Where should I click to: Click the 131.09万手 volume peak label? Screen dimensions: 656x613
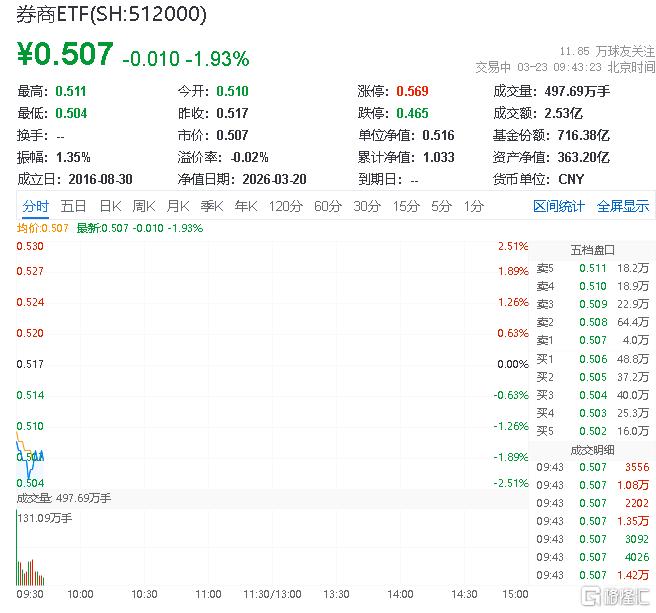pyautogui.click(x=45, y=518)
